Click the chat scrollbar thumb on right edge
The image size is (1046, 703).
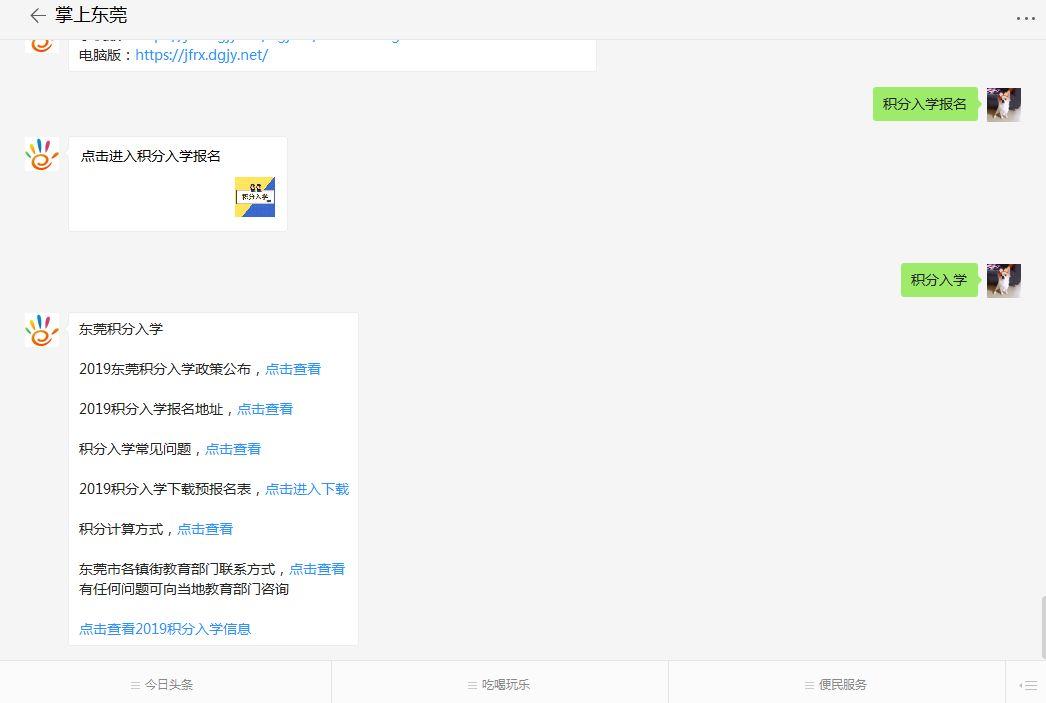(x=1042, y=627)
